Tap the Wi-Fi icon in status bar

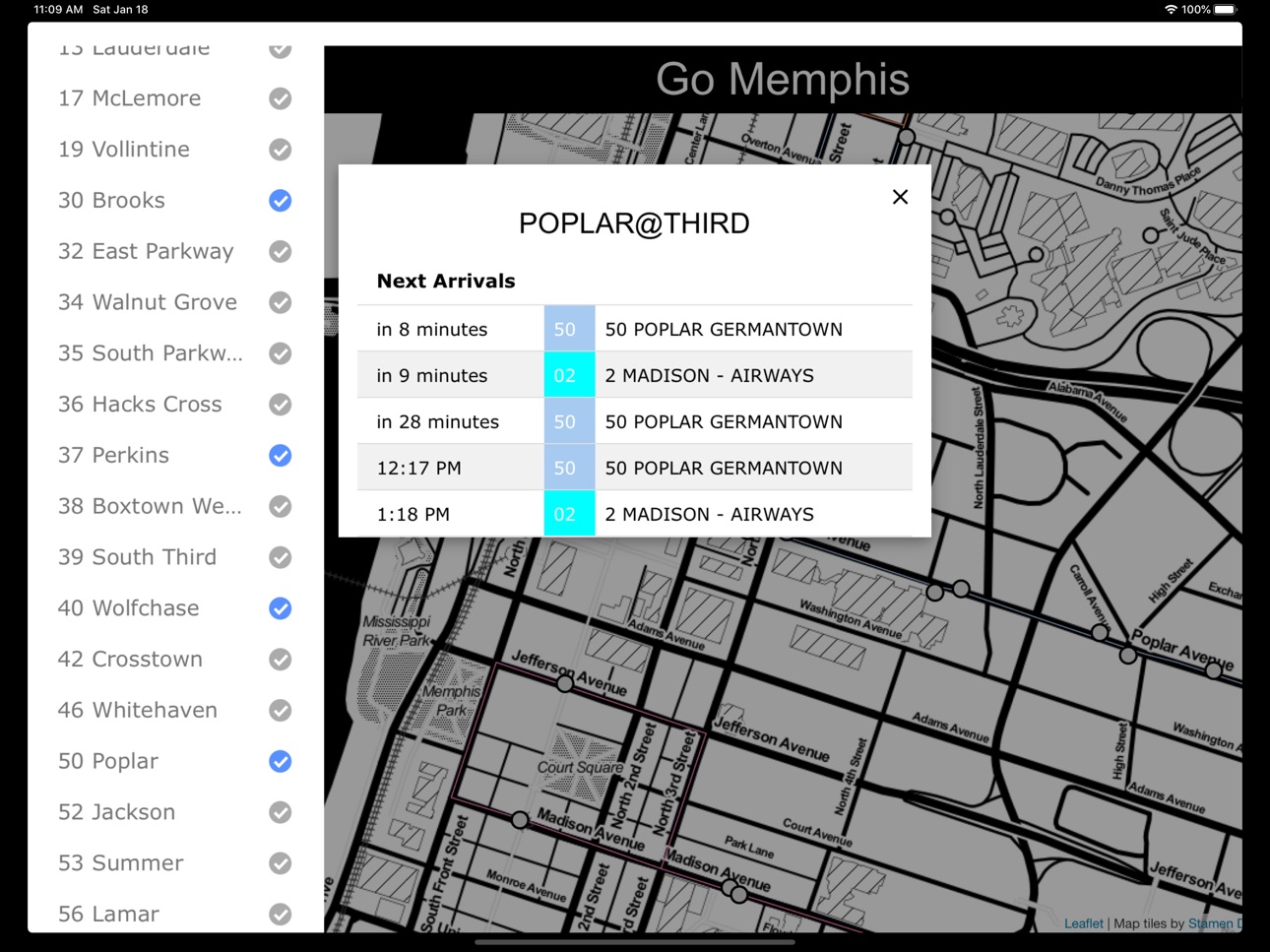pyautogui.click(x=1171, y=10)
